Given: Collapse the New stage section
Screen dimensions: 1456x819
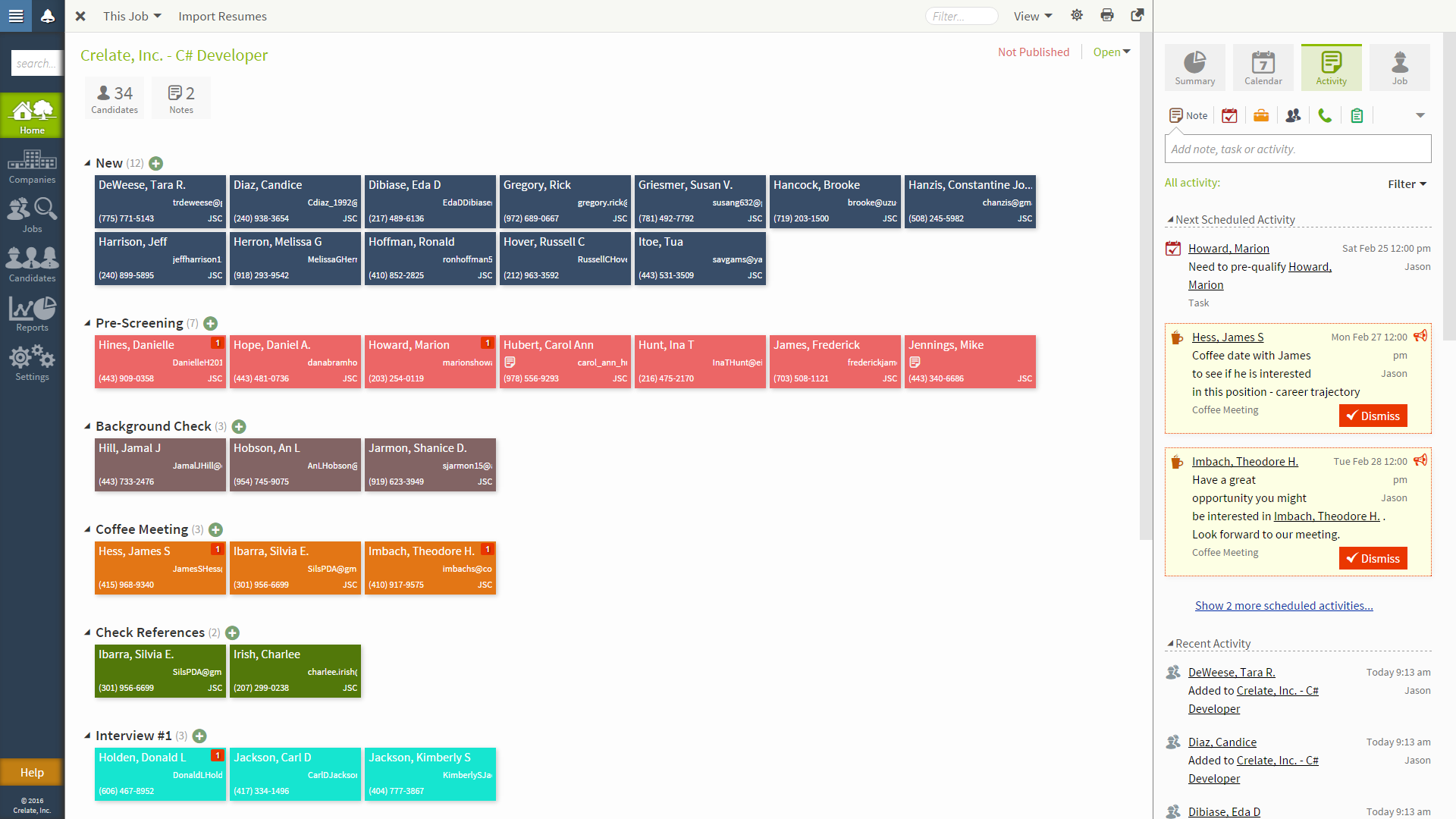Looking at the screenshot, I should pos(87,163).
